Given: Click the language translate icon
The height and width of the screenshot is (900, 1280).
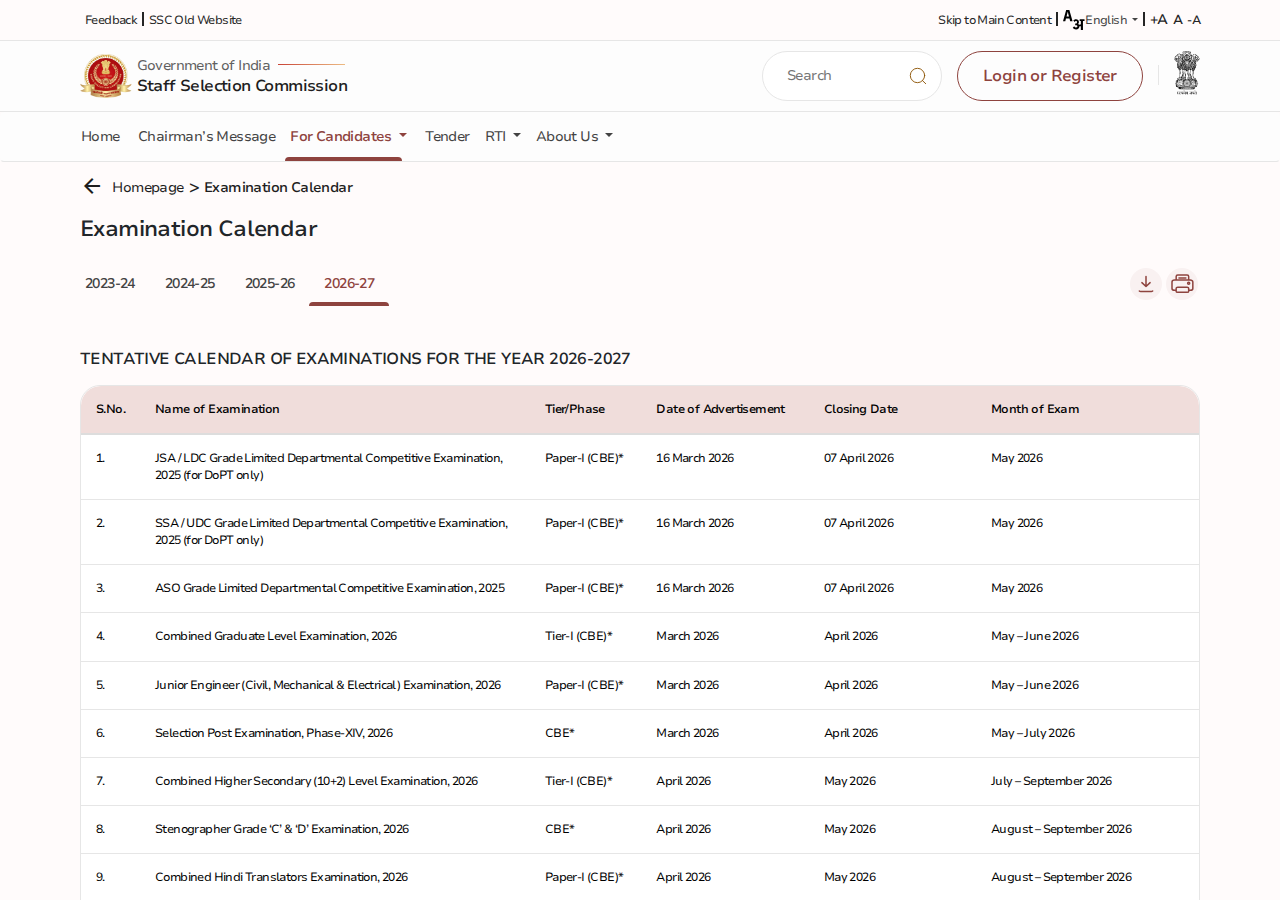Looking at the screenshot, I should [1073, 20].
